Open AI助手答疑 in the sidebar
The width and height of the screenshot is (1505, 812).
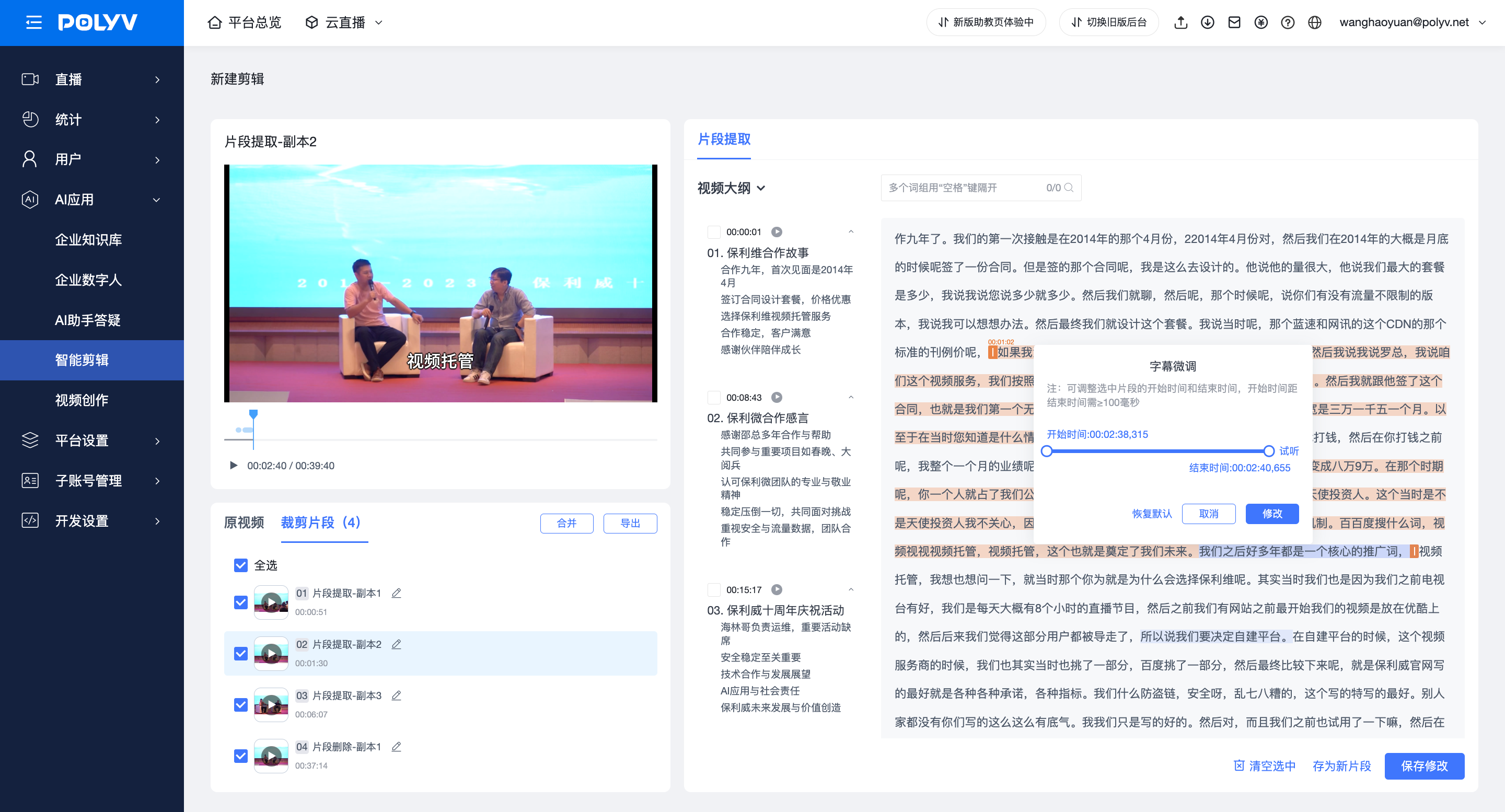(x=92, y=320)
